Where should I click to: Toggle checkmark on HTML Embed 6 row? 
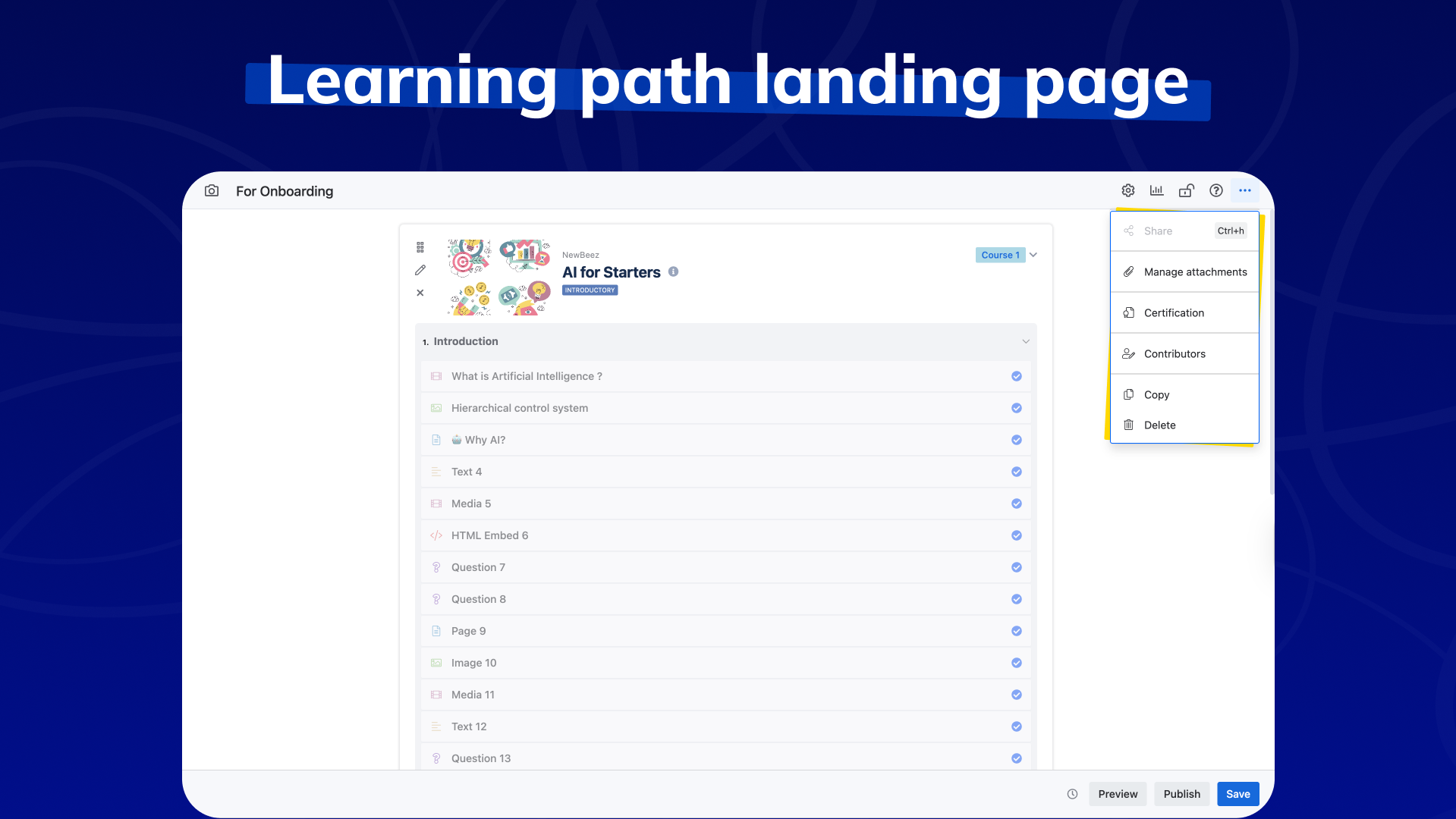[x=1016, y=535]
